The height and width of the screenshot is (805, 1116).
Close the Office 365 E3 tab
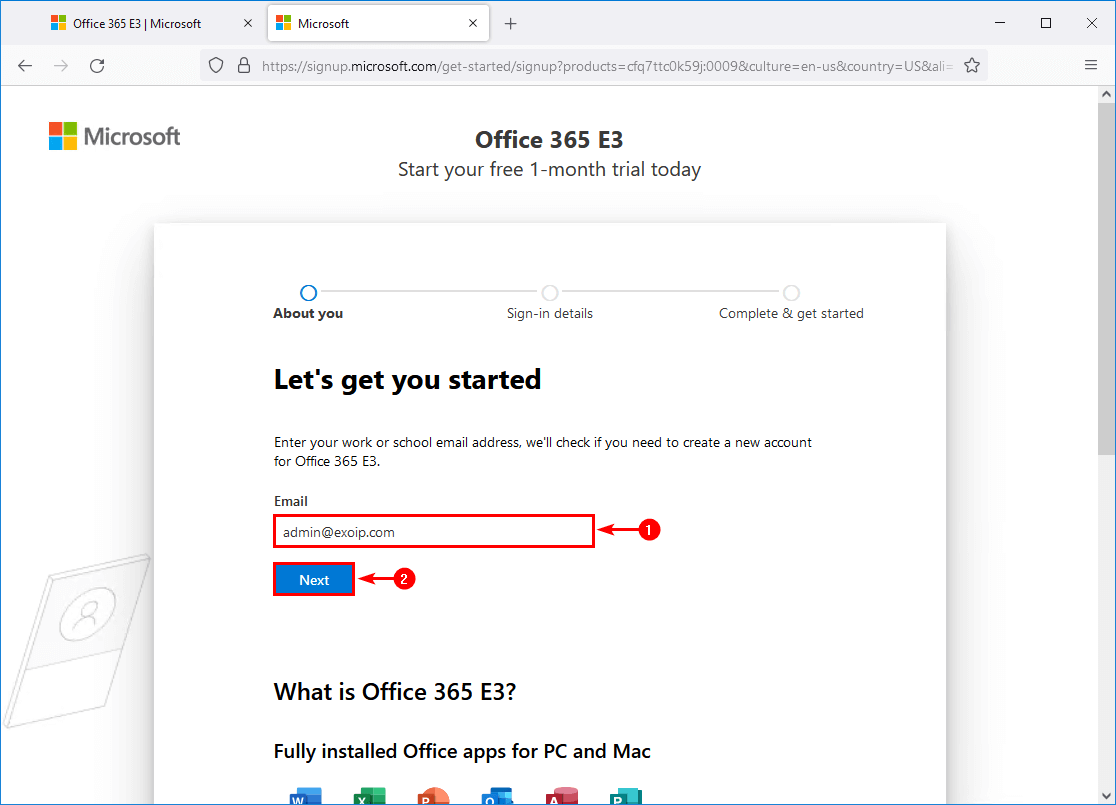coord(248,23)
